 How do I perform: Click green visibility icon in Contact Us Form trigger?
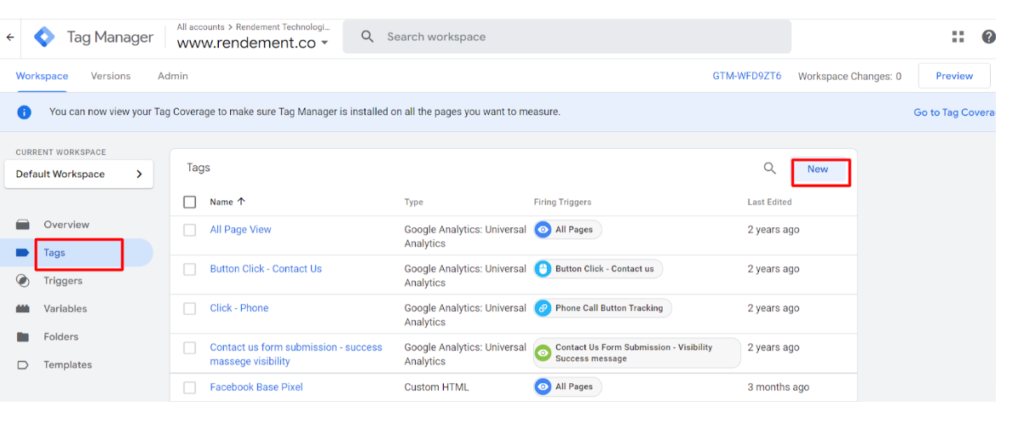pos(543,353)
